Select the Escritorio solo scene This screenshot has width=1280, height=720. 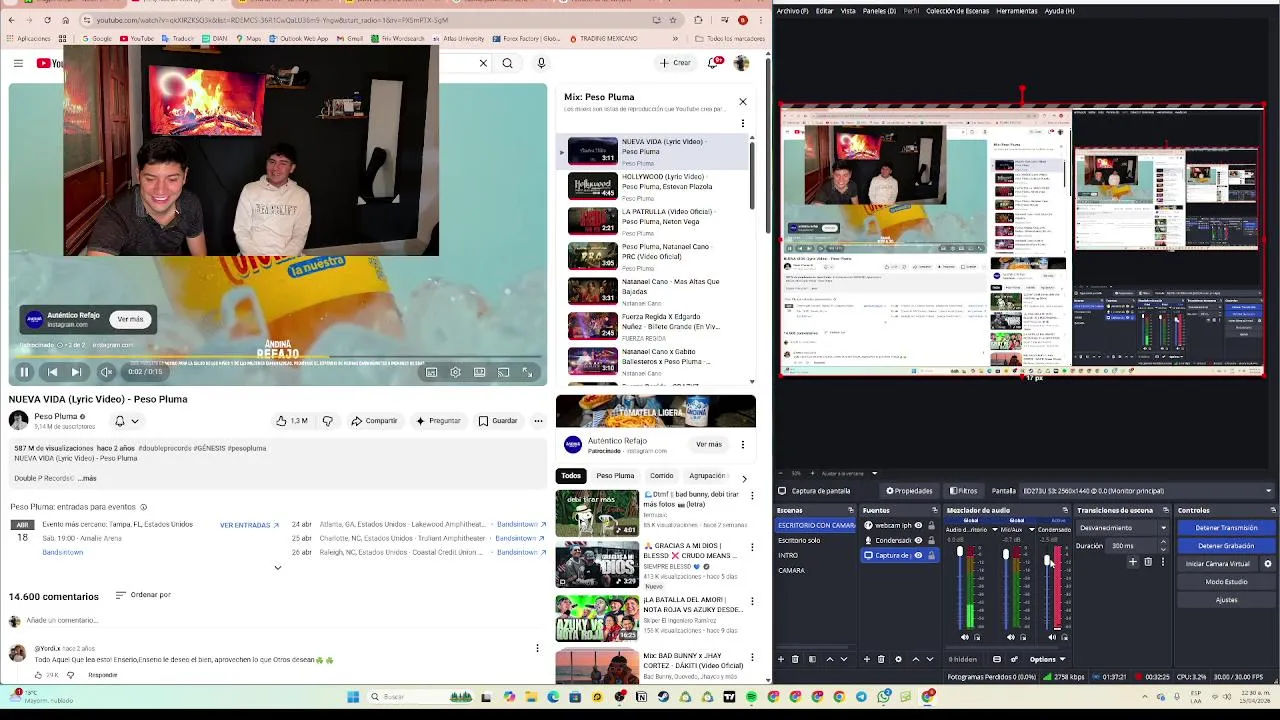click(816, 540)
